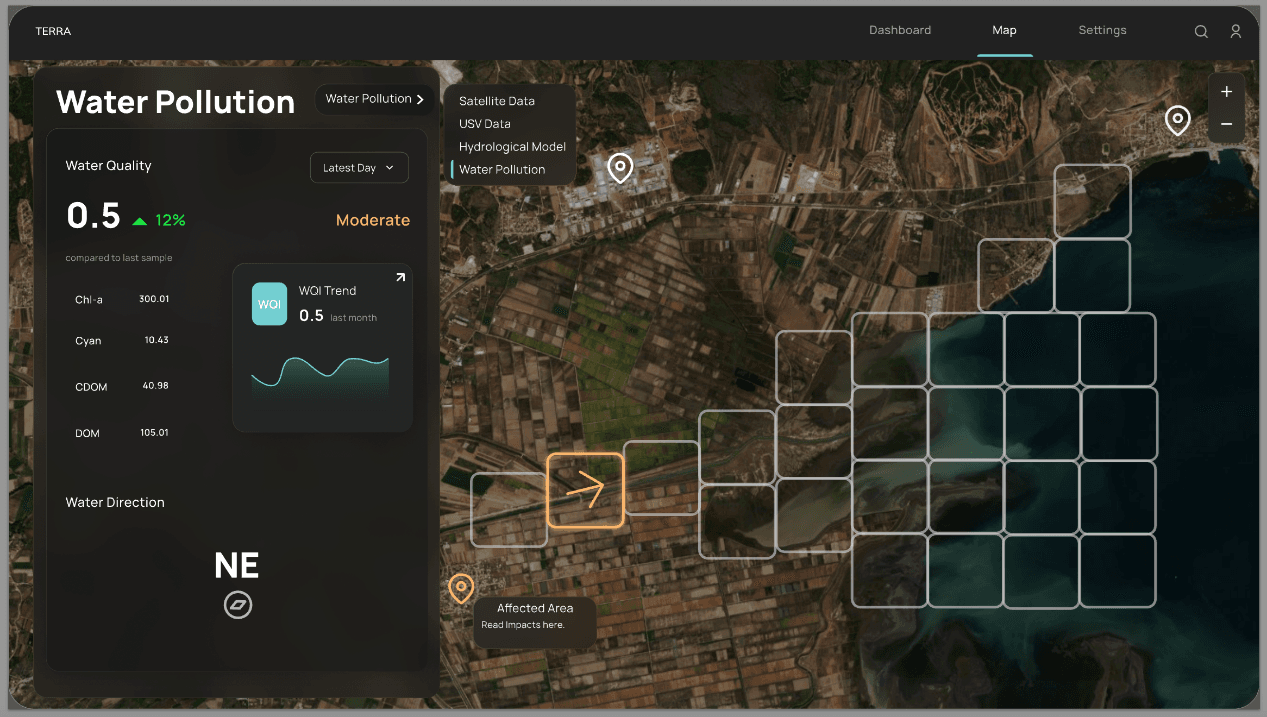Click the orange Affected Area location pin

pyautogui.click(x=460, y=588)
